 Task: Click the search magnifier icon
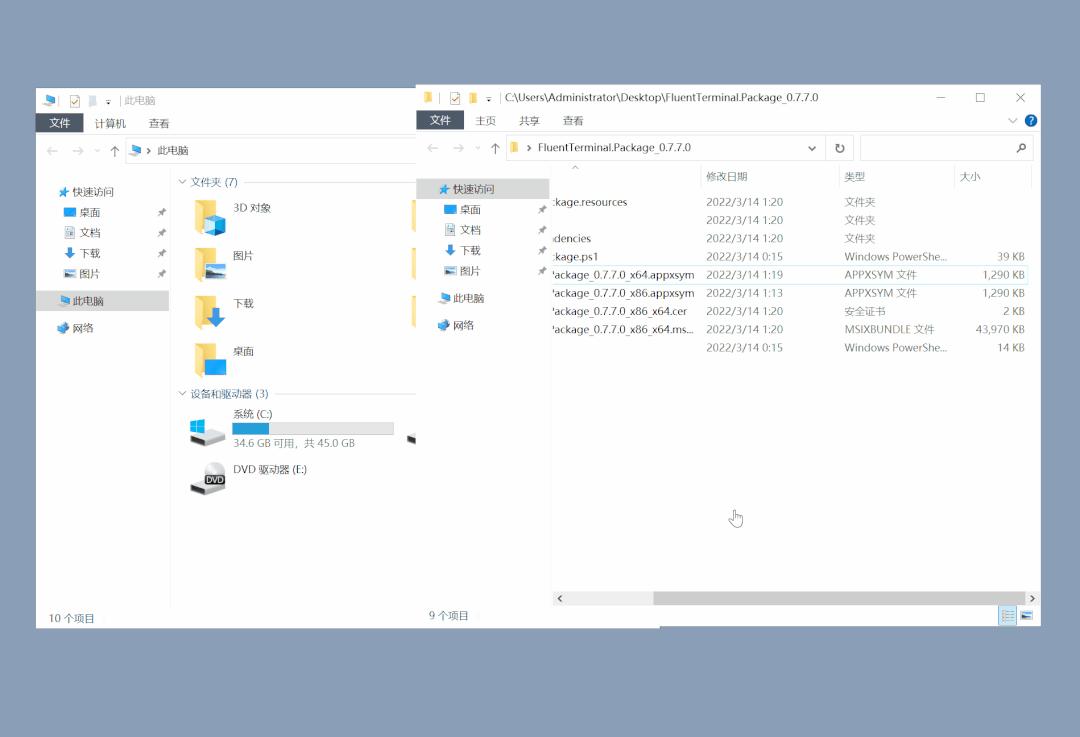1021,147
